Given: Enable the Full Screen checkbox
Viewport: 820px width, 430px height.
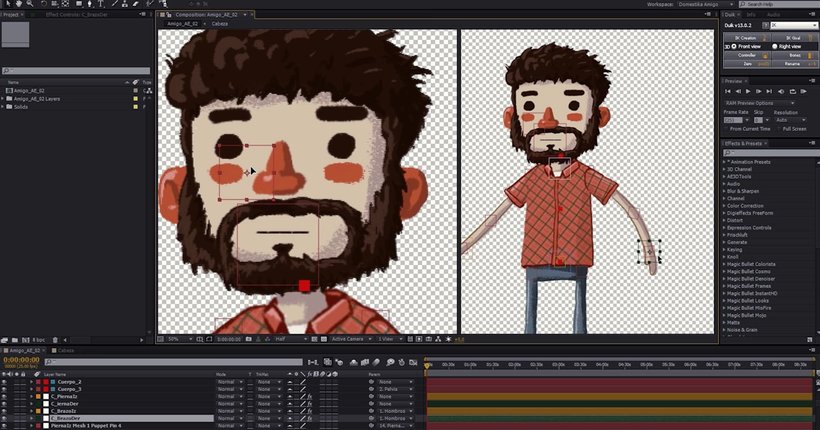Looking at the screenshot, I should 779,128.
